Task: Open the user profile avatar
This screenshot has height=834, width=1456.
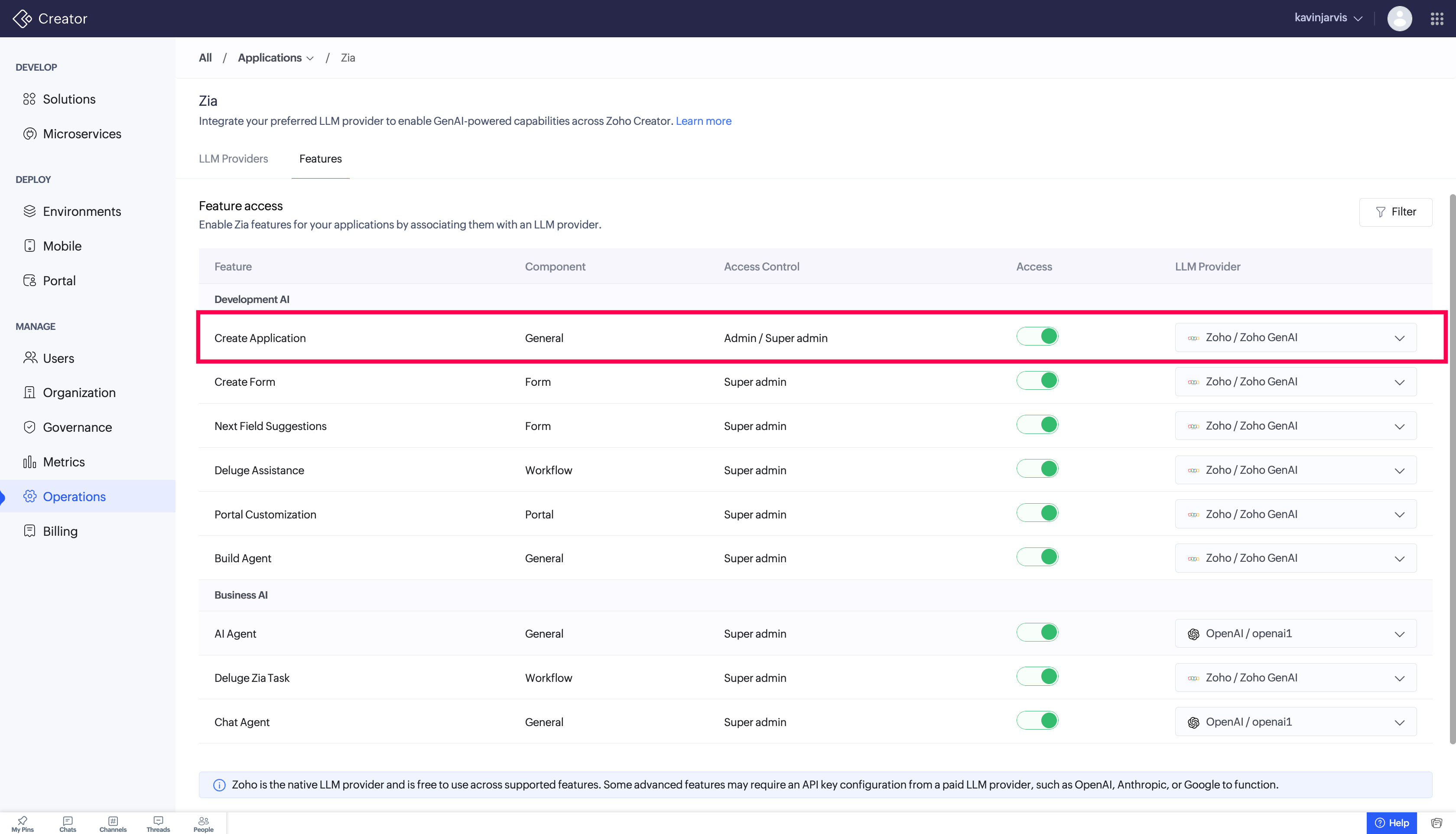Action: point(1399,18)
